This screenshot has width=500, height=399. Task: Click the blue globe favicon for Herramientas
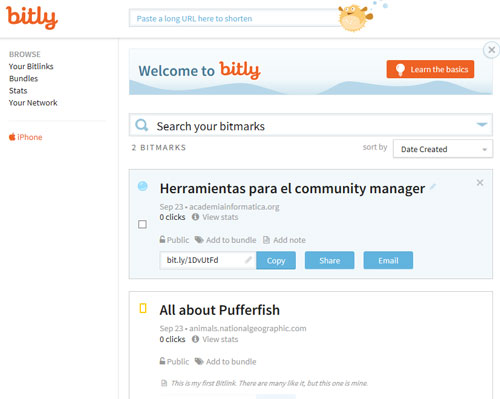click(x=143, y=186)
